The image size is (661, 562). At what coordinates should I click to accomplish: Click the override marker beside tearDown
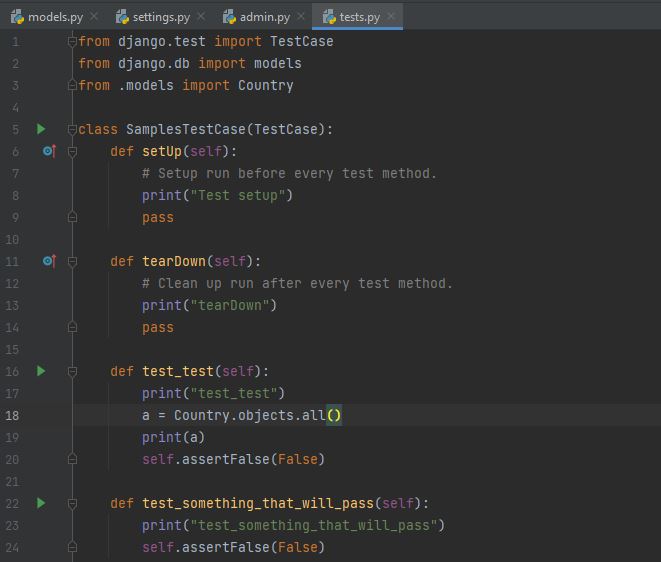pyautogui.click(x=49, y=261)
